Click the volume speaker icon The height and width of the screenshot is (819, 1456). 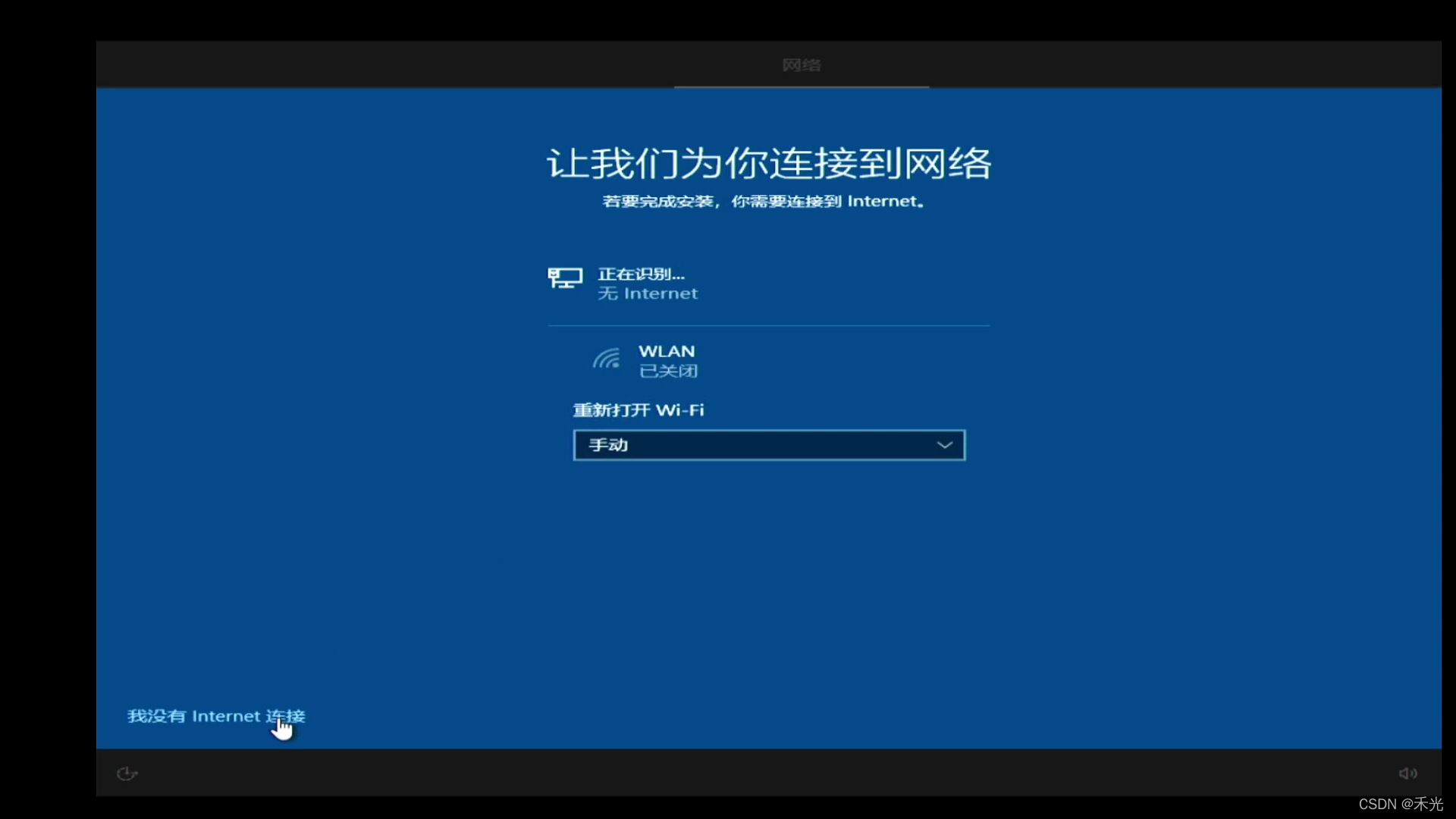click(x=1407, y=773)
